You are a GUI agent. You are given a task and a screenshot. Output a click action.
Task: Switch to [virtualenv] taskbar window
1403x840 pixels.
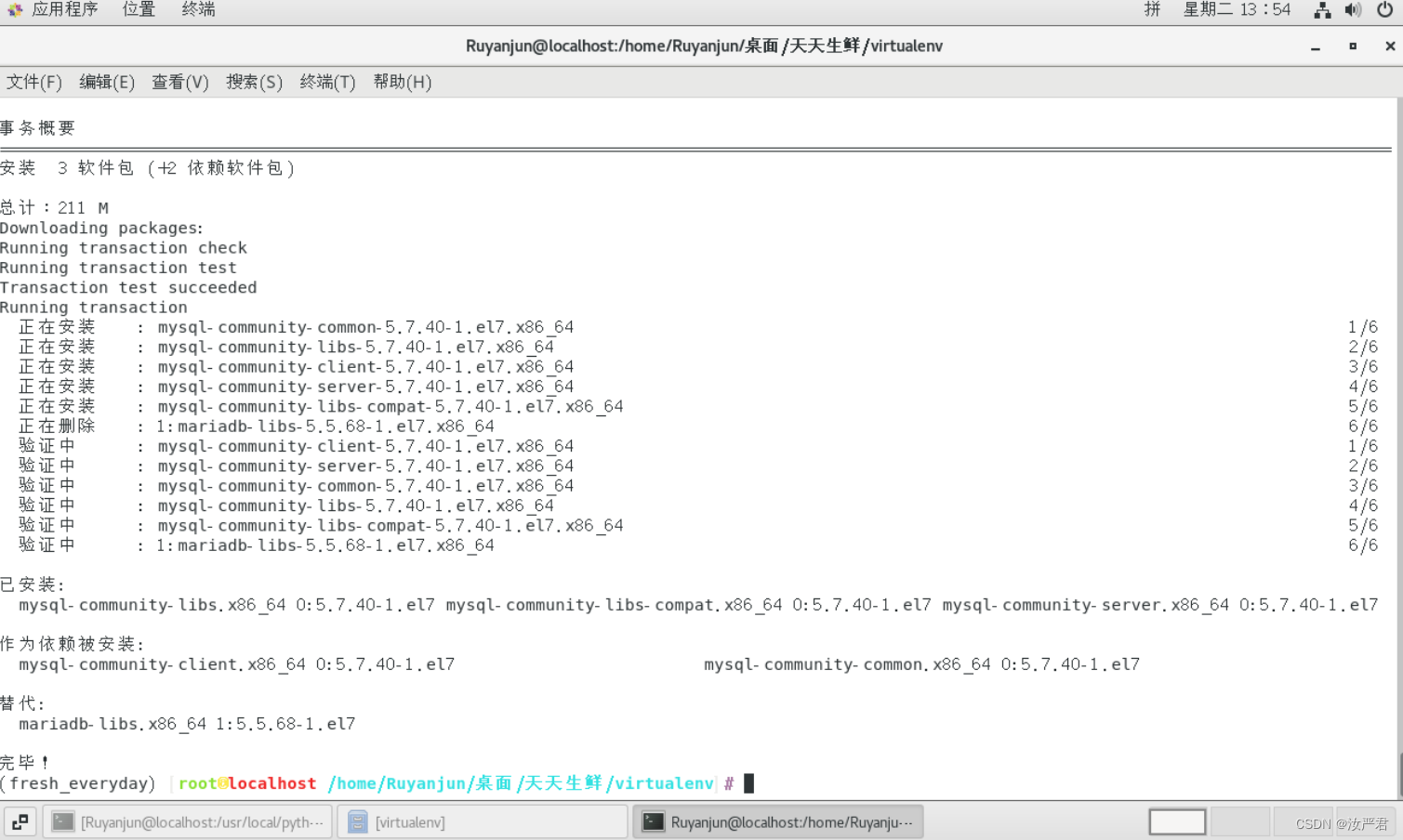[x=483, y=822]
